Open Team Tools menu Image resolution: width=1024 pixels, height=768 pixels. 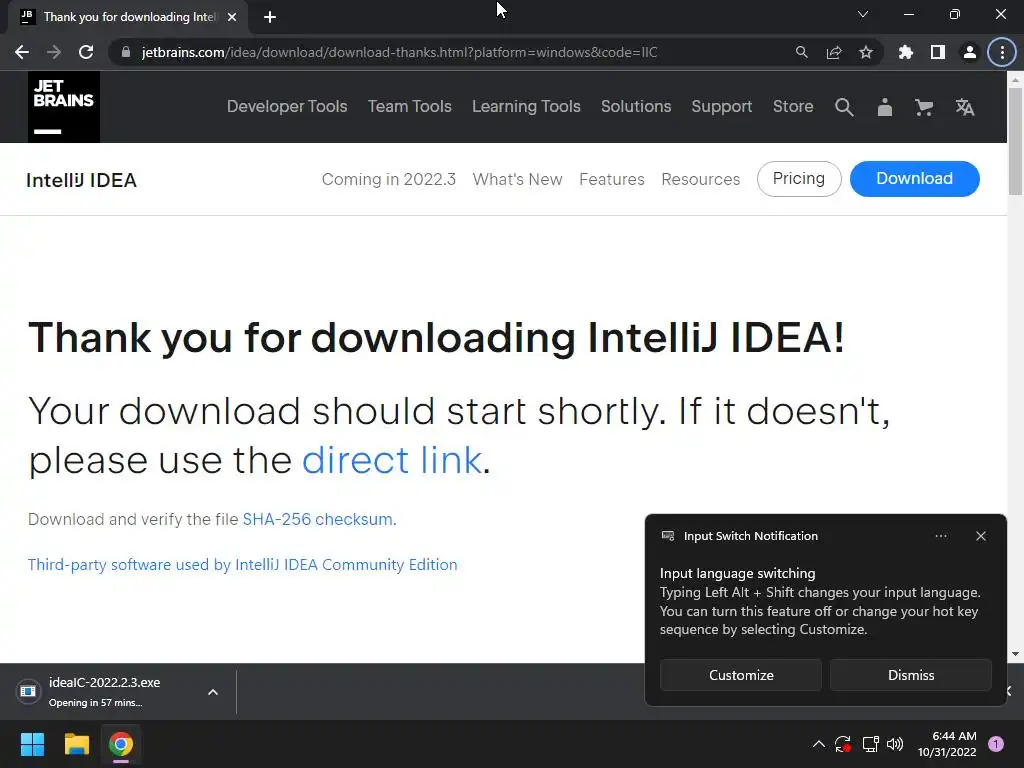[409, 106]
